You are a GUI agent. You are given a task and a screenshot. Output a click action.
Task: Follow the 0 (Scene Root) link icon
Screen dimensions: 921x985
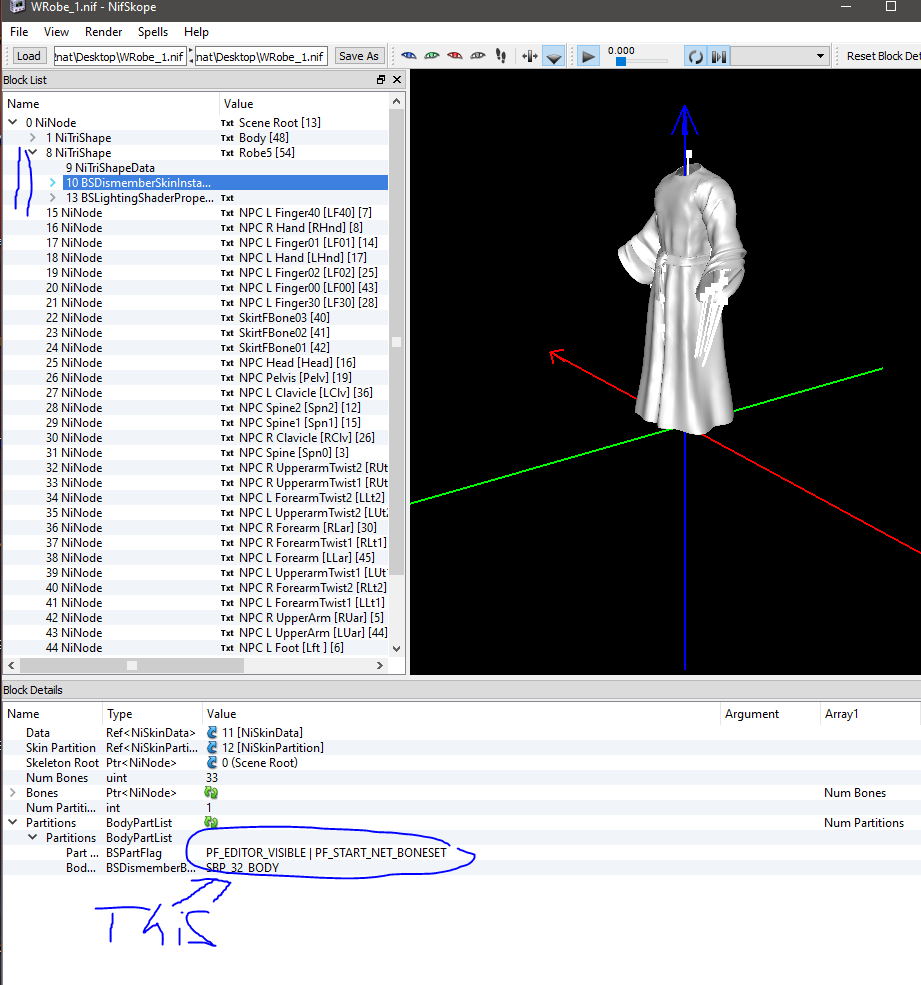212,763
